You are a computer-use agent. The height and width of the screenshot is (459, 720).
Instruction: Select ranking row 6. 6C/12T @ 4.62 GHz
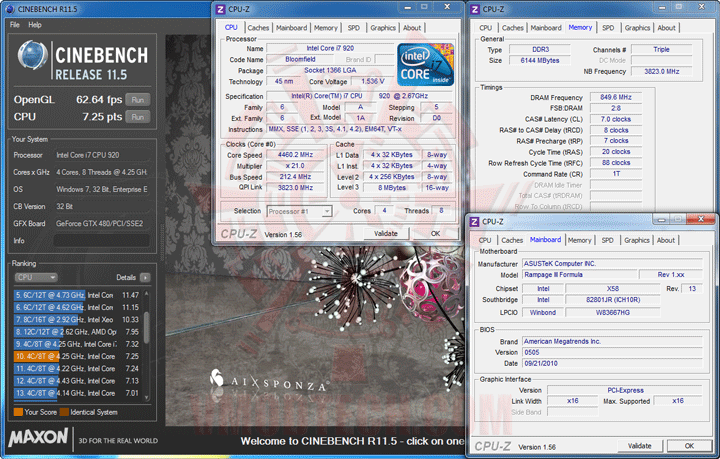[x=76, y=308]
